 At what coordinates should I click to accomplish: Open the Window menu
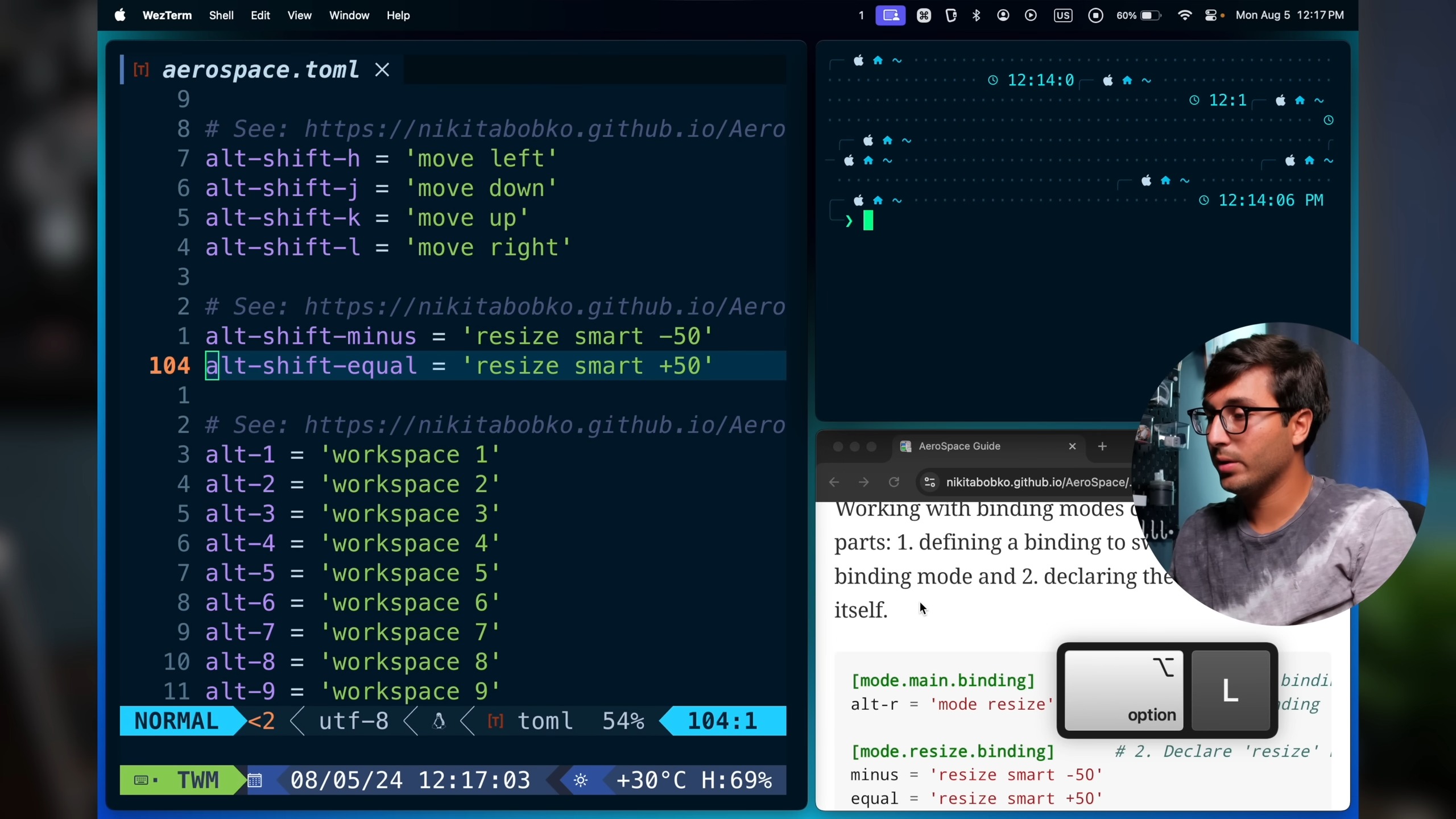(x=349, y=15)
